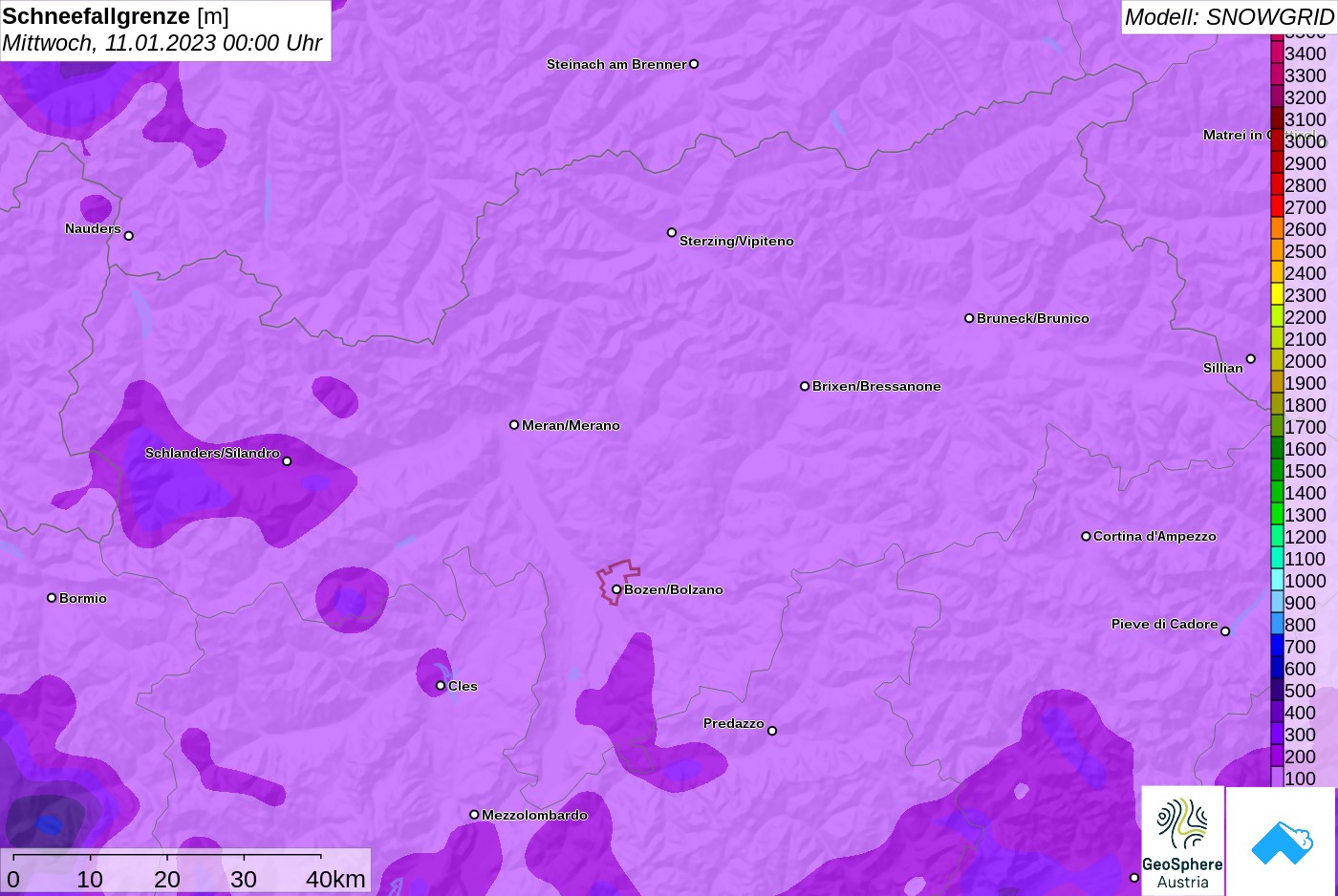The image size is (1338, 896).
Task: Click the GeoSphere Austria logo
Action: pos(1183,841)
